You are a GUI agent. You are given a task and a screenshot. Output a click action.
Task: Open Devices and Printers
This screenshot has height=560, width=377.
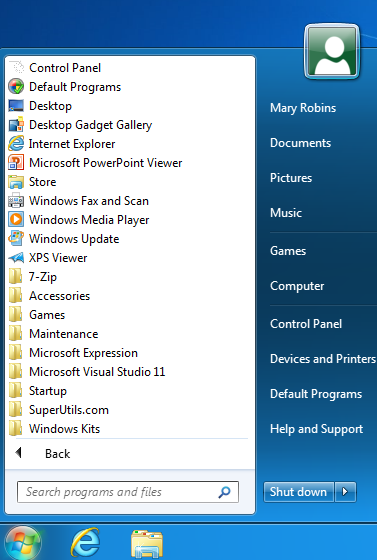(x=323, y=359)
